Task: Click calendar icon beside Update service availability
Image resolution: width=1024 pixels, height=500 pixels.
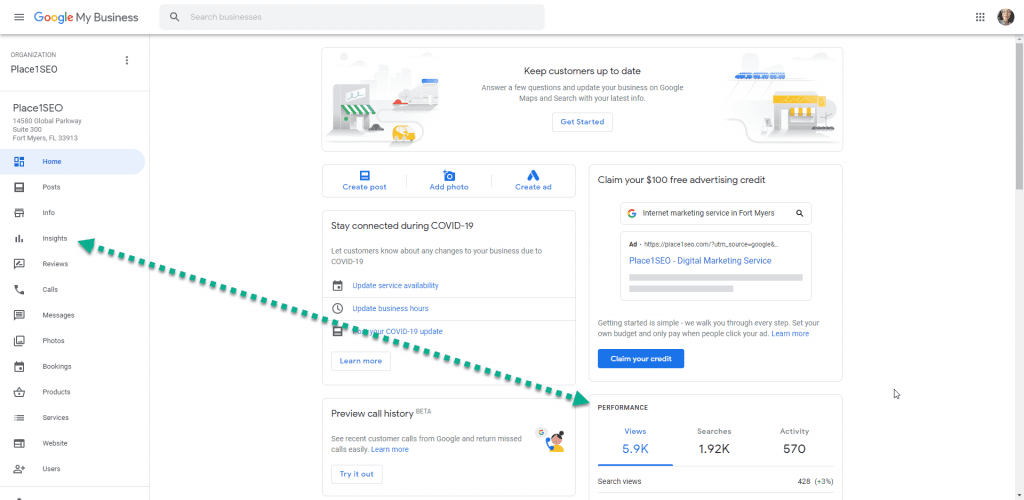Action: [338, 285]
